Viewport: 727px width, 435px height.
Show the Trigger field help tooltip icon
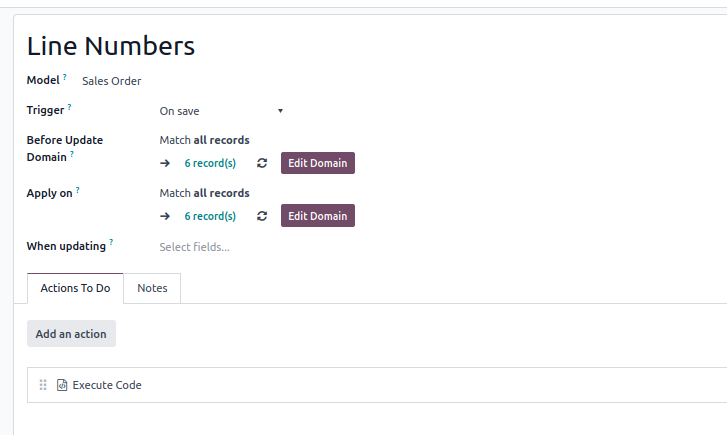tap(70, 107)
